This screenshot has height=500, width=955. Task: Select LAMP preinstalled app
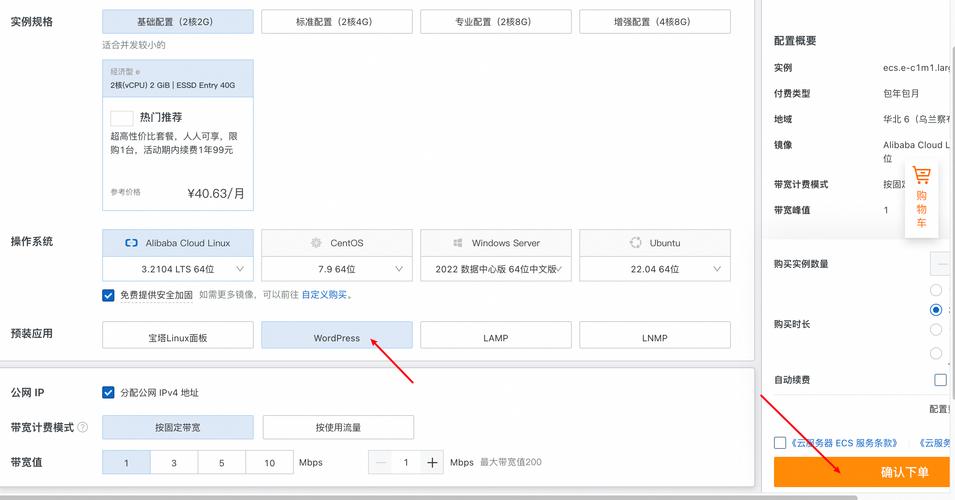(496, 336)
